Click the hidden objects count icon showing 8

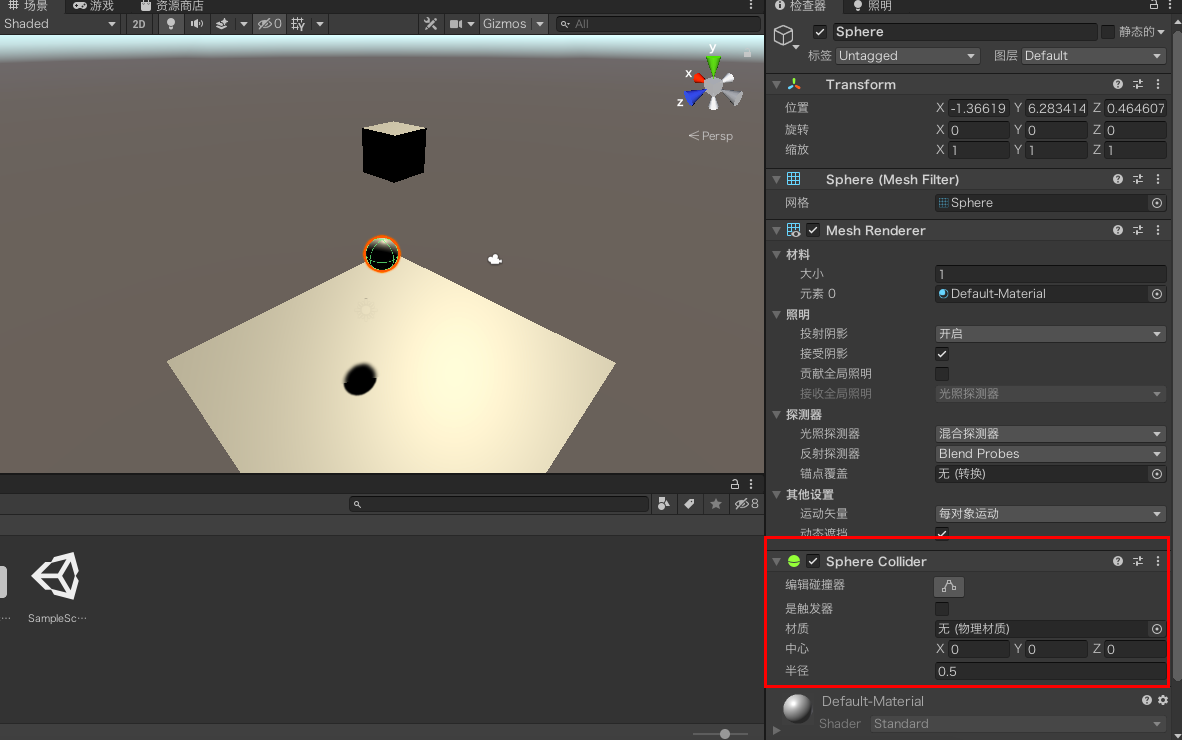(744, 504)
